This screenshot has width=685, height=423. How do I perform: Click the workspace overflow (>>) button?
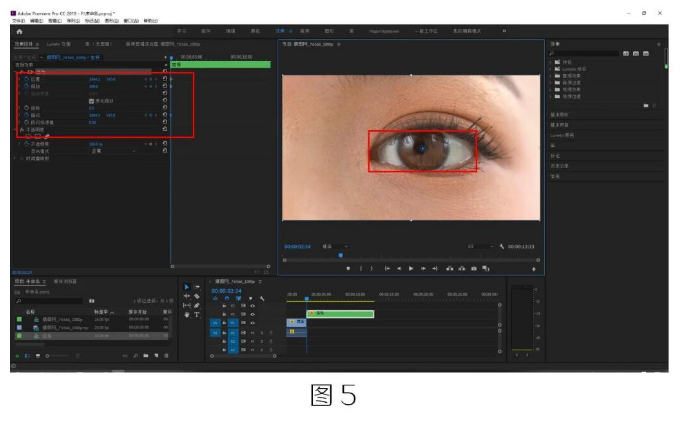click(x=504, y=32)
